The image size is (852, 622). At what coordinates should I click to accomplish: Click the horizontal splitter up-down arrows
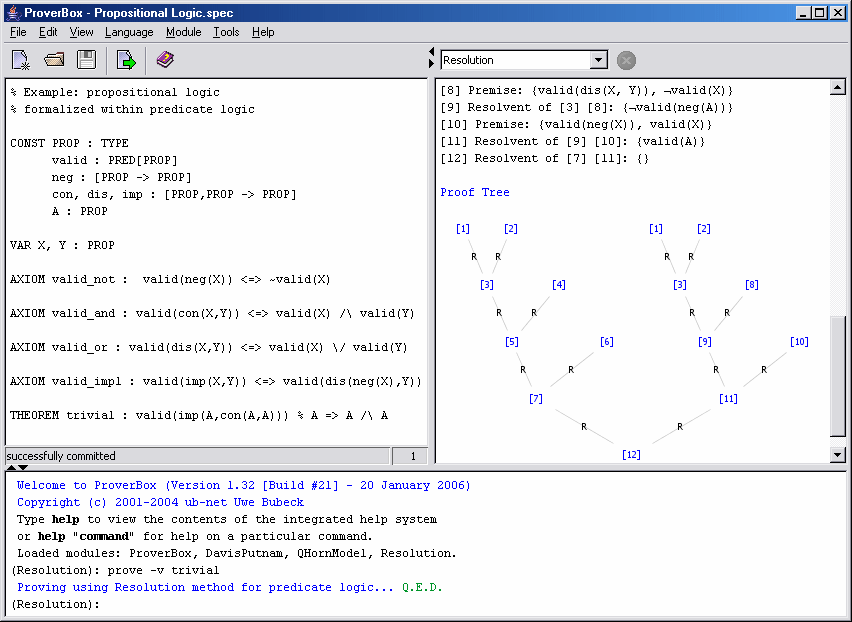click(17, 467)
